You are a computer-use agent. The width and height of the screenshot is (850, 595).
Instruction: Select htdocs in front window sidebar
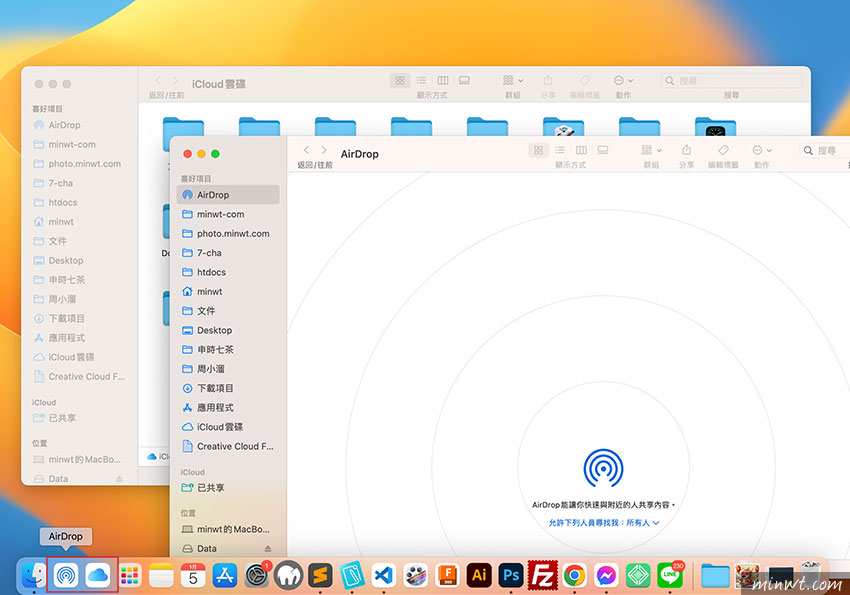coord(228,272)
